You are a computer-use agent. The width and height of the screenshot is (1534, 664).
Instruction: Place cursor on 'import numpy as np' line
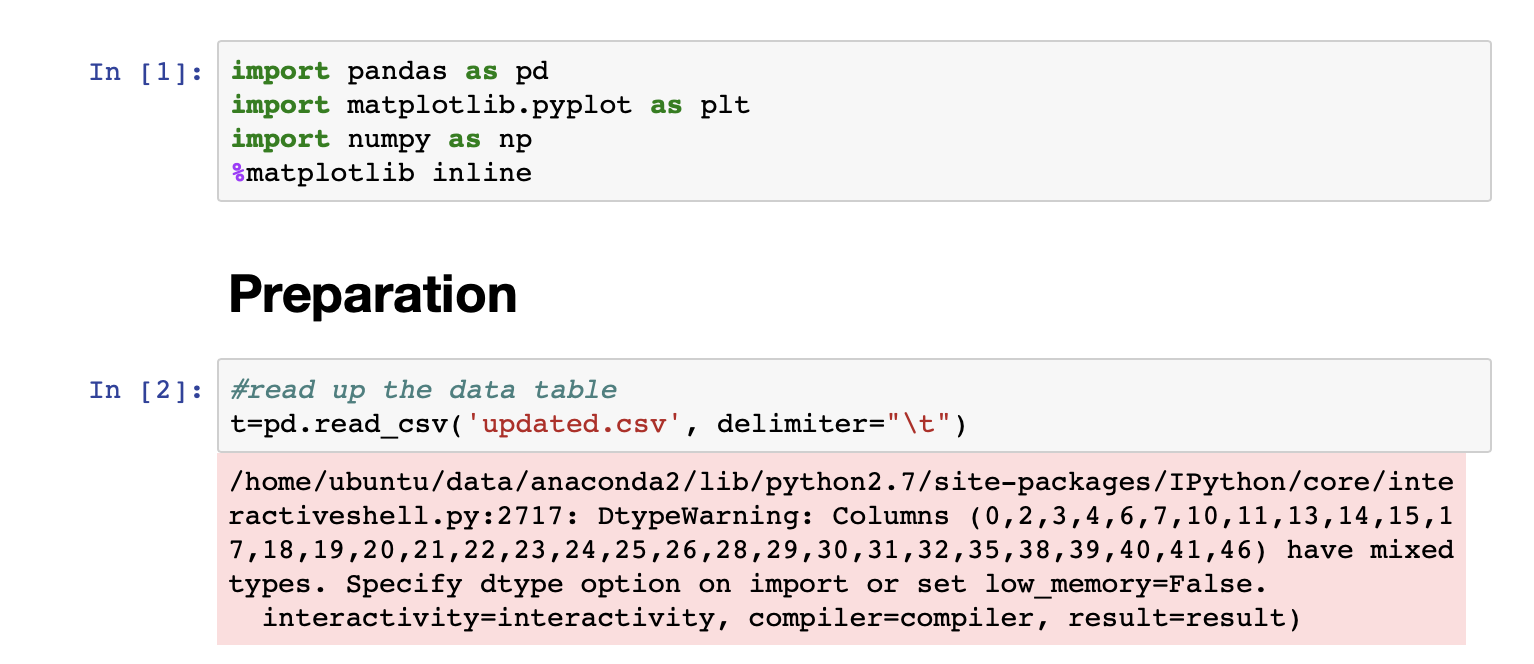tap(381, 139)
